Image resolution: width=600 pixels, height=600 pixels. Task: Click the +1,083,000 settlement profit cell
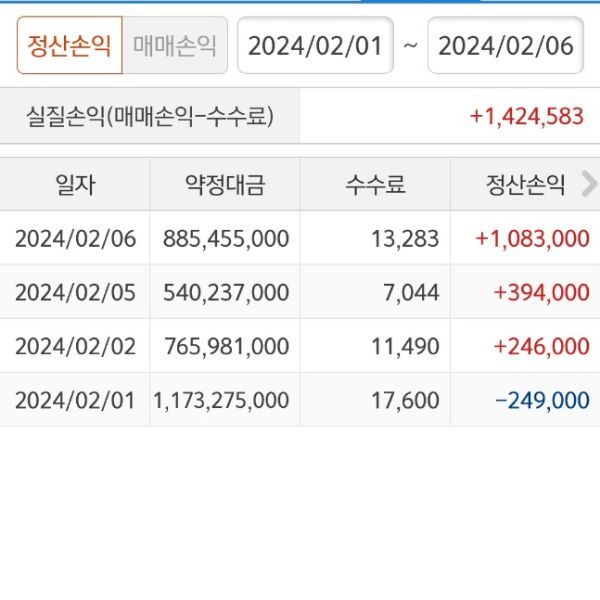point(532,238)
